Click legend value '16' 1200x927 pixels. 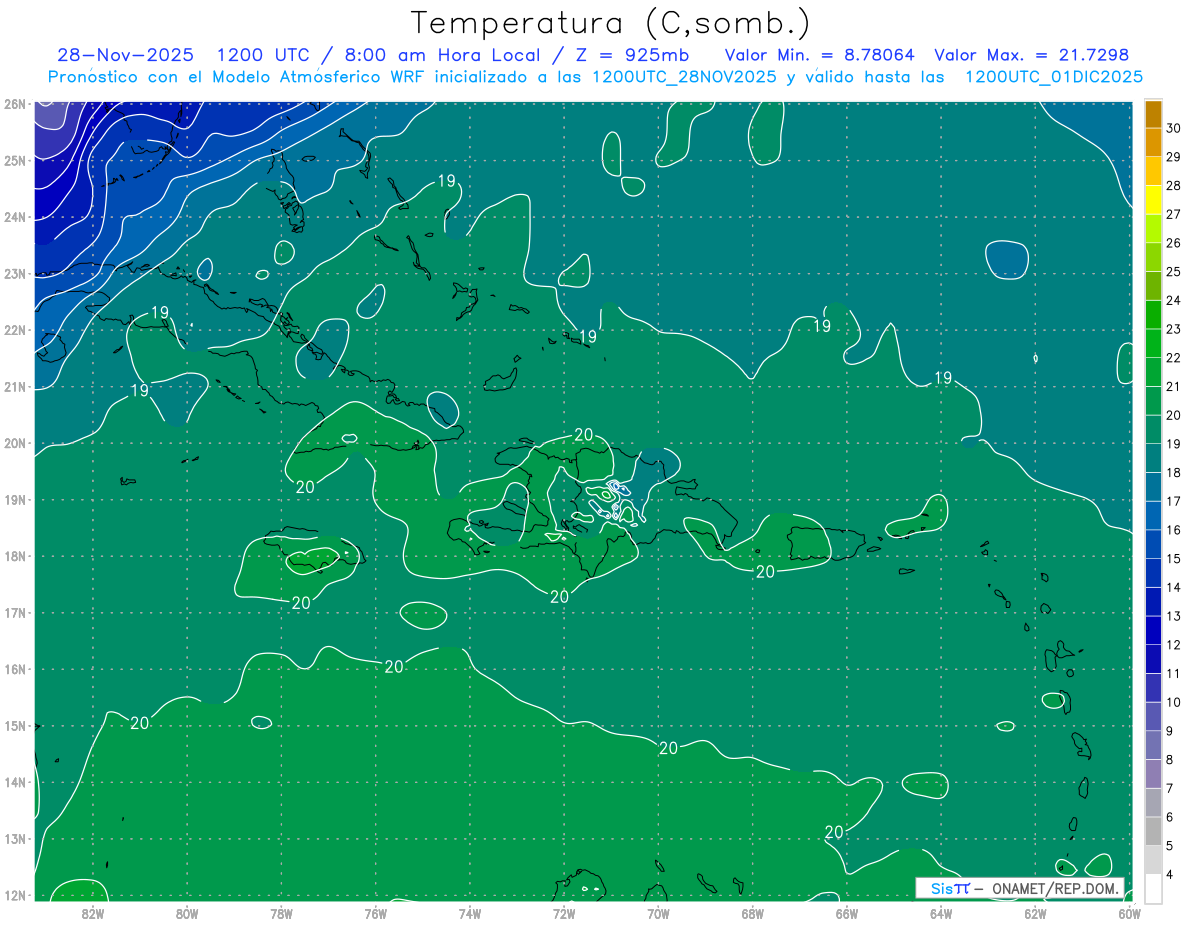[x=1173, y=530]
